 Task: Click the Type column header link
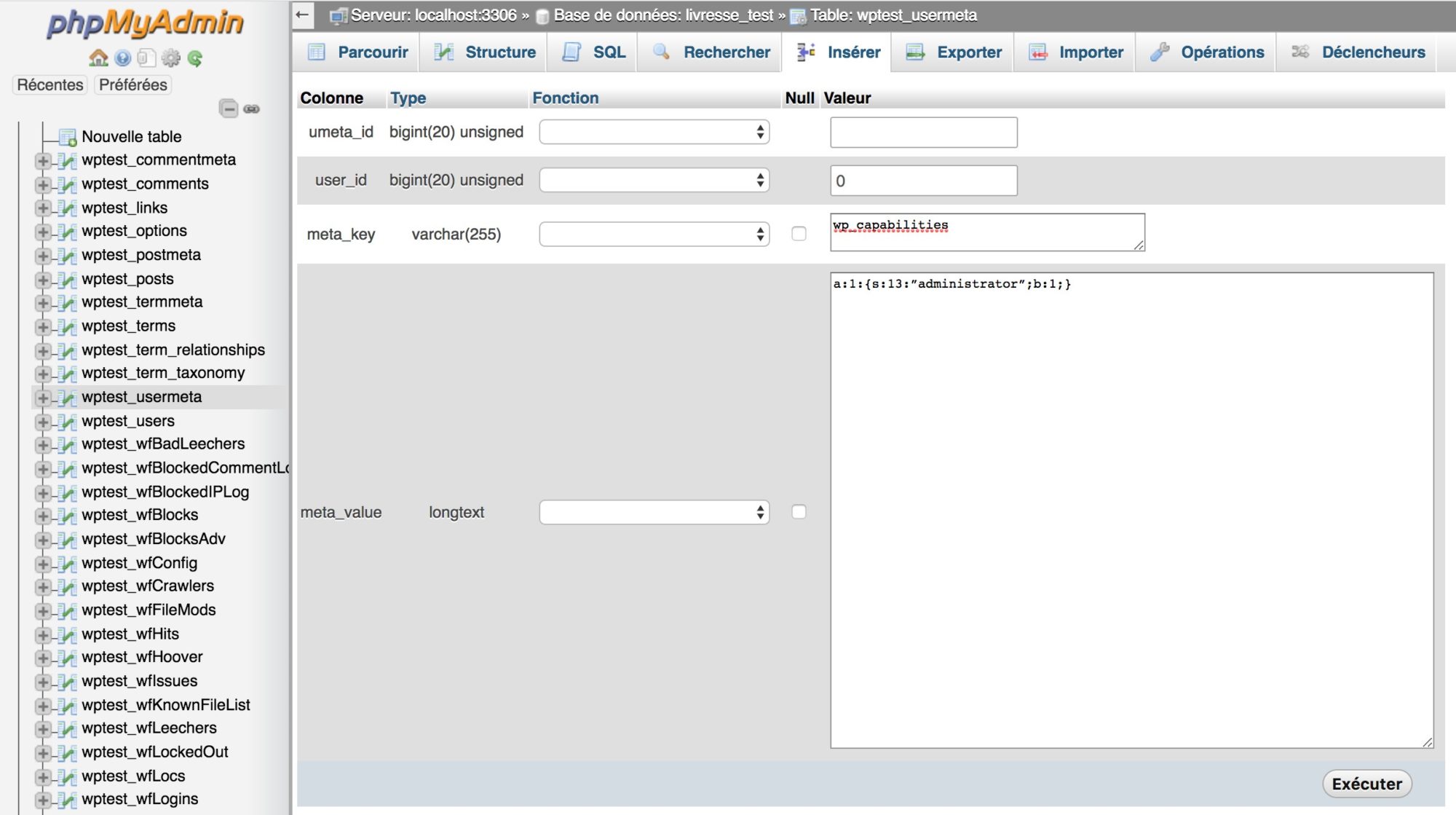pos(408,98)
